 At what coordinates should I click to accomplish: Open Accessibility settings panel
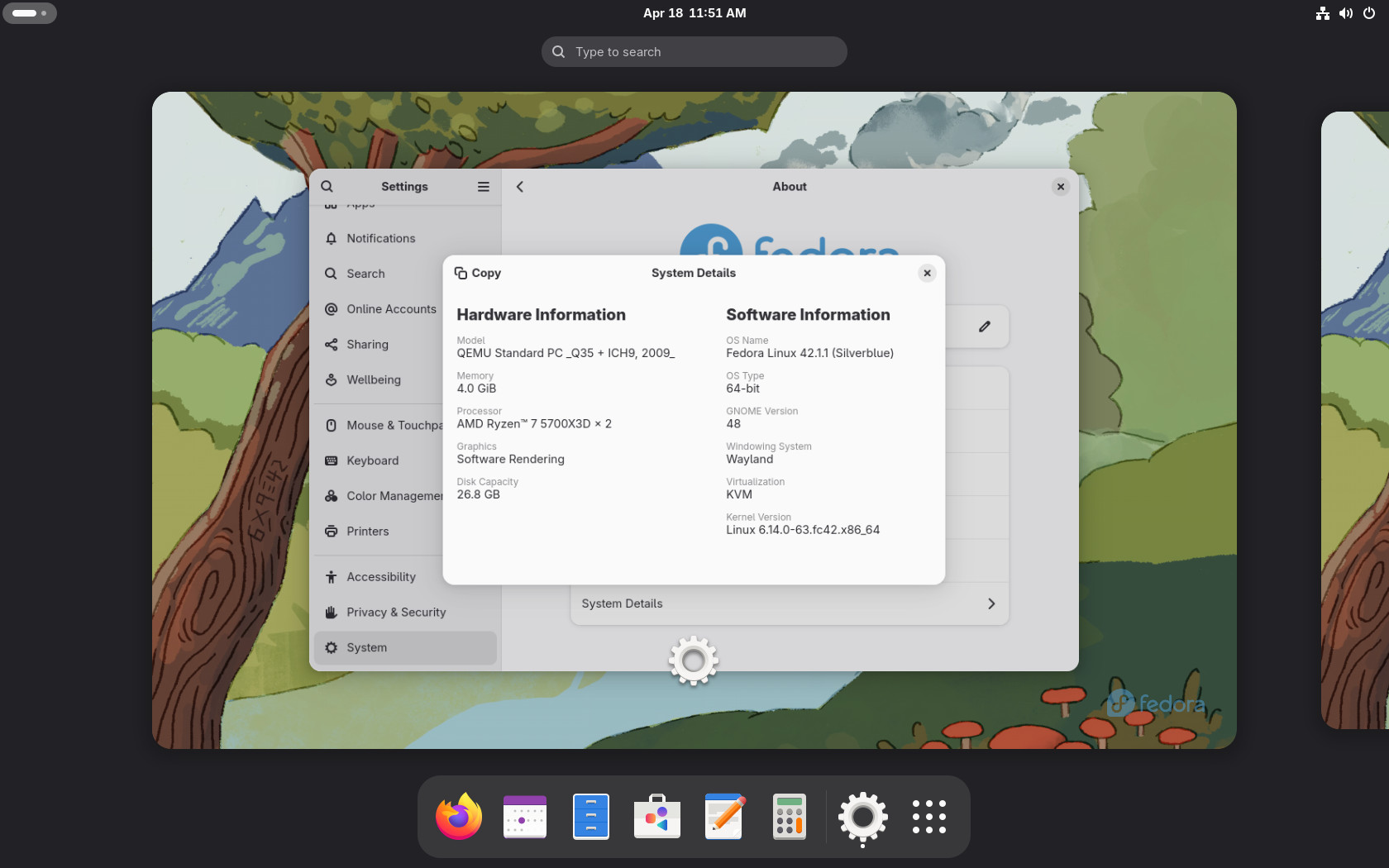point(378,577)
